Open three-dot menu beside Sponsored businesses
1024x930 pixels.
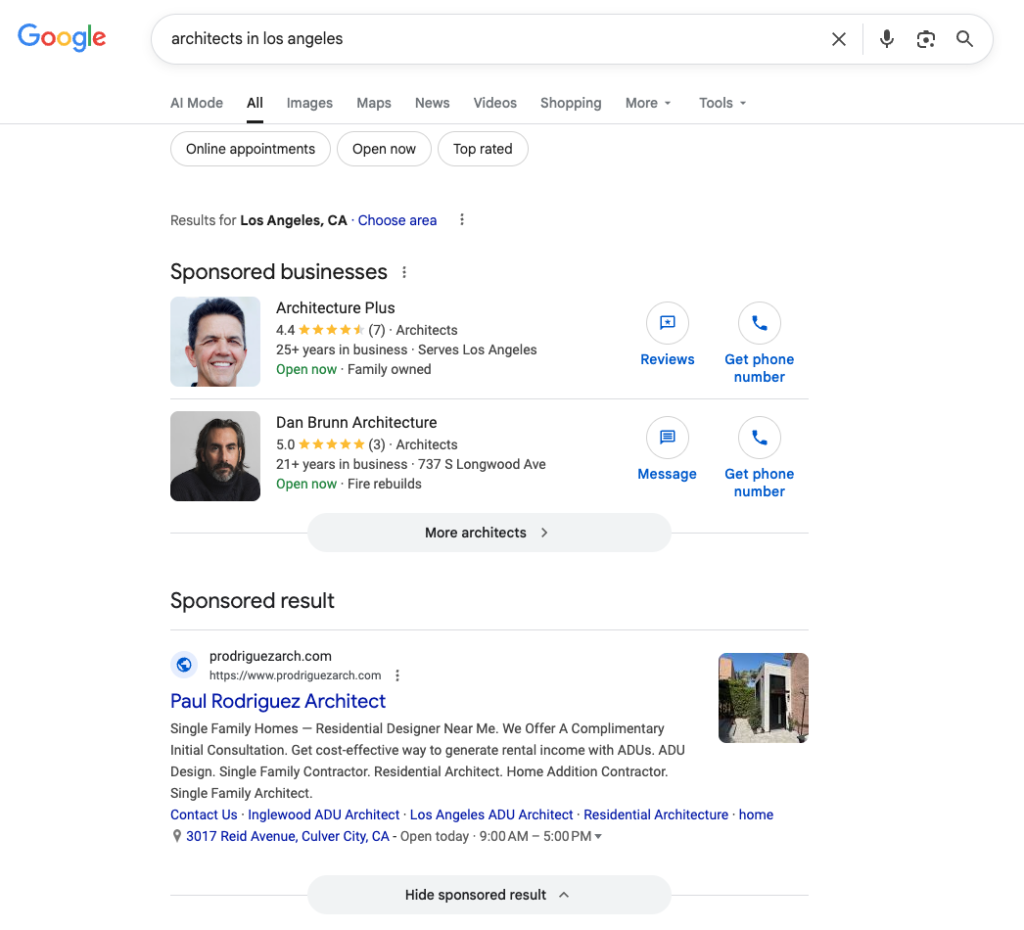(404, 272)
